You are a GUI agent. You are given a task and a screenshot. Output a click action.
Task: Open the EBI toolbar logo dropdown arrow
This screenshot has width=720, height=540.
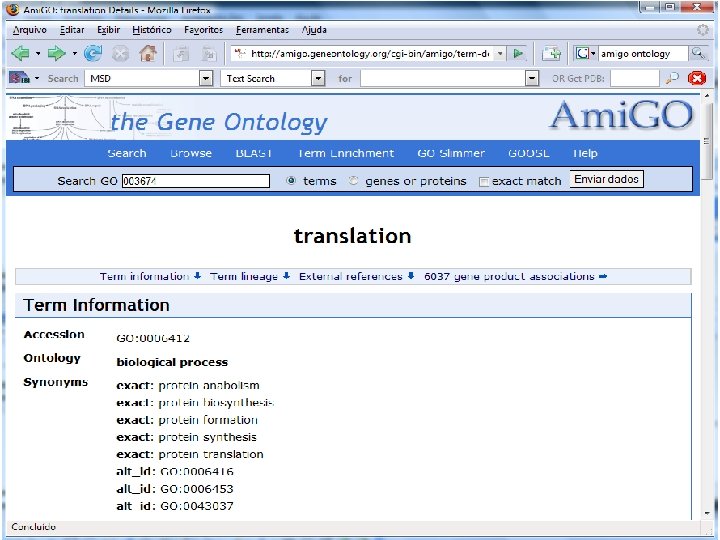pyautogui.click(x=37, y=78)
